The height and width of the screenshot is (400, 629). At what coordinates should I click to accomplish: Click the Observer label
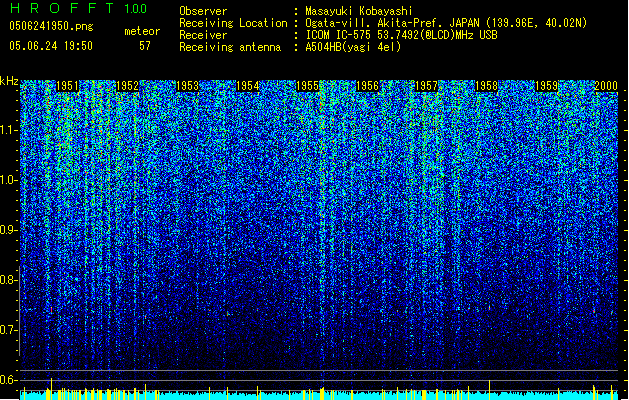(x=203, y=11)
